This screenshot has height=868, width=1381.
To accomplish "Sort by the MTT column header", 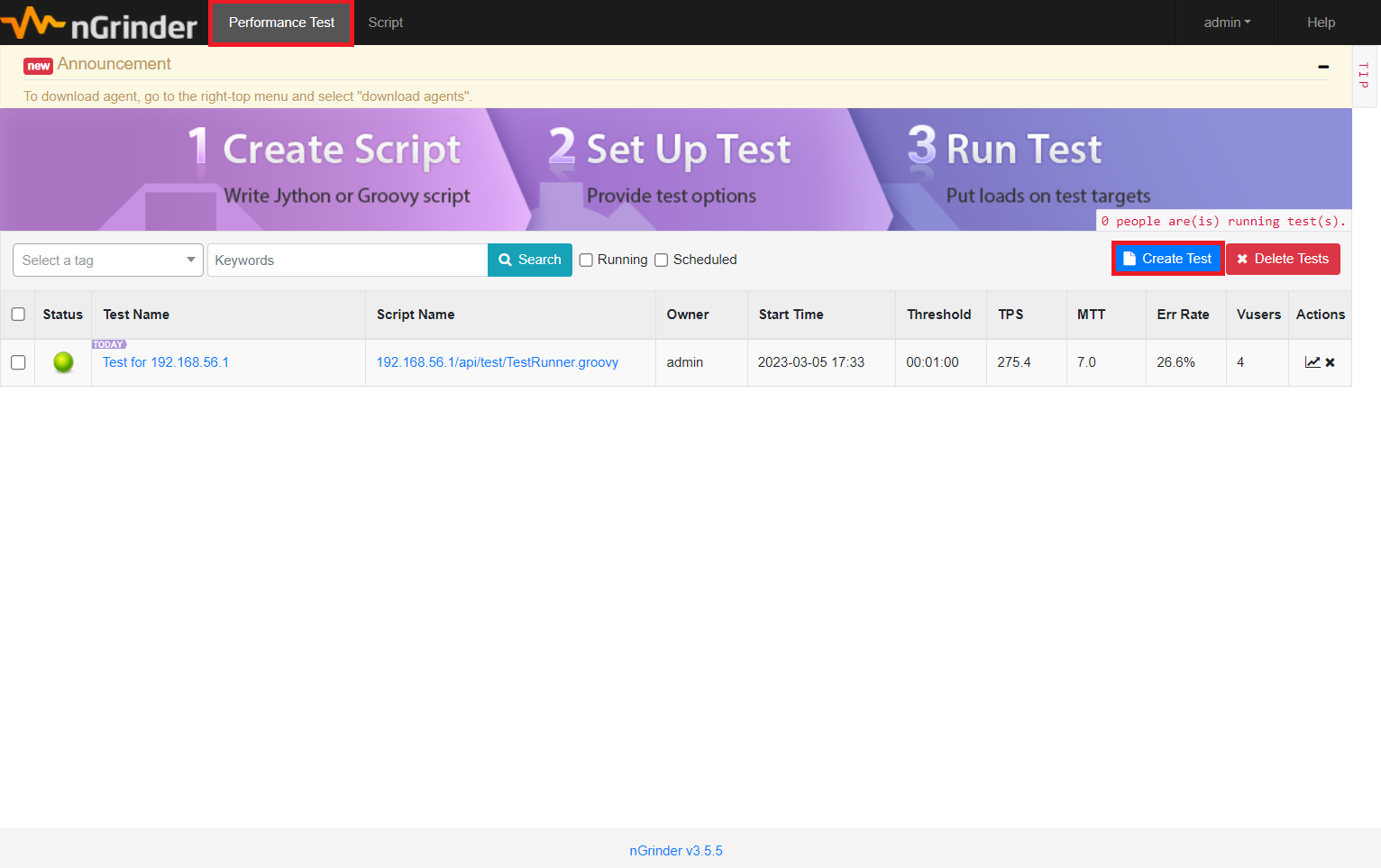I will 1091,315.
